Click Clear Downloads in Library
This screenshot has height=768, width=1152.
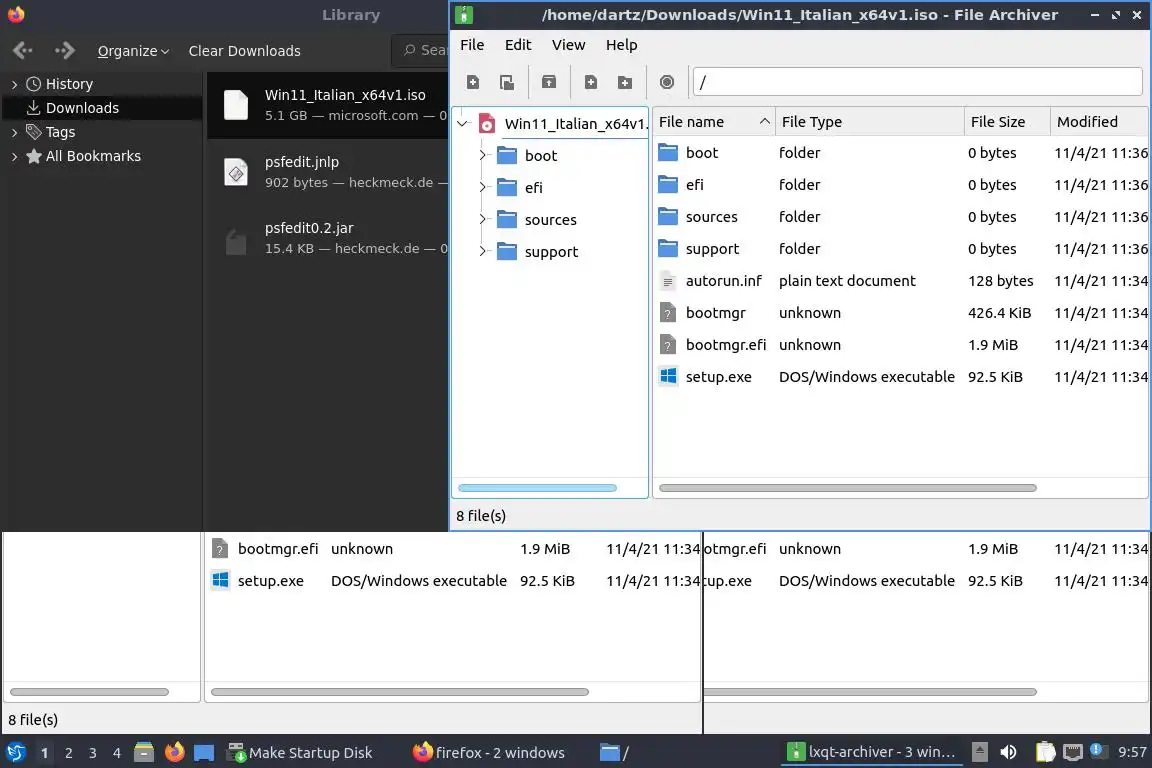[244, 51]
